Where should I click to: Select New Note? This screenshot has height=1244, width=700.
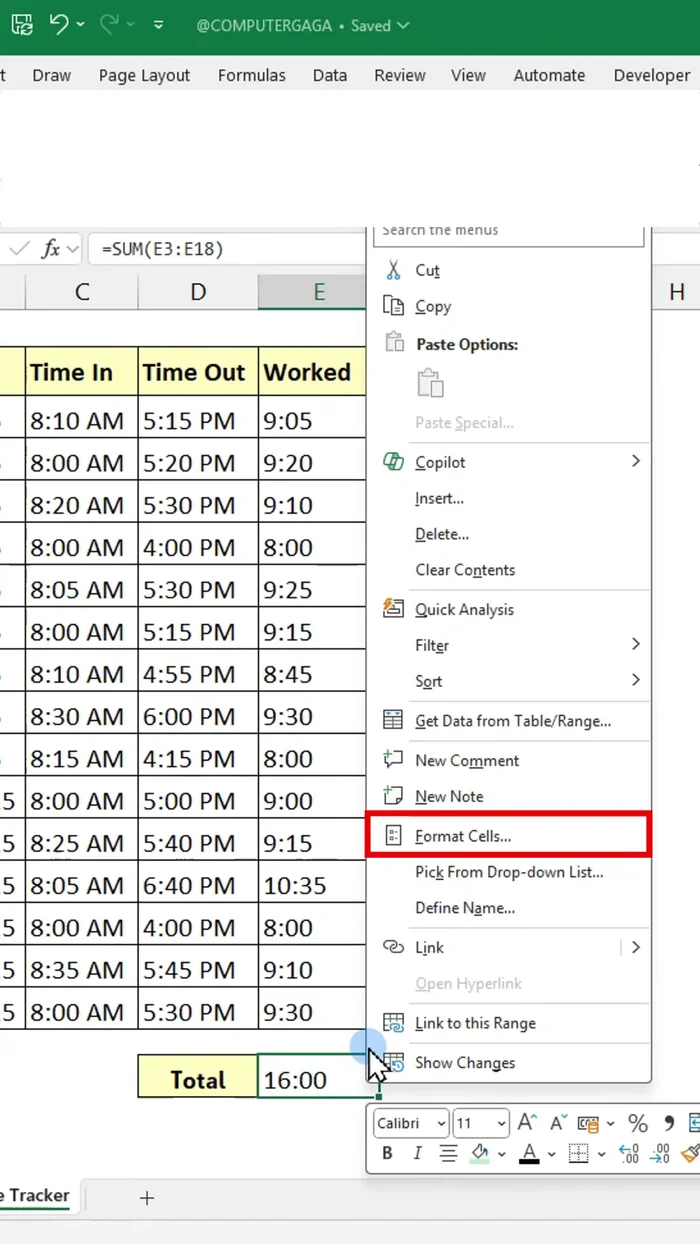pos(509,797)
